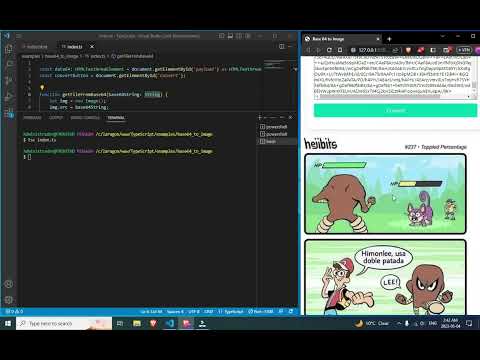Toggle primary side bar layout icon in title bar
The height and width of the screenshot is (360, 480).
click(x=221, y=36)
